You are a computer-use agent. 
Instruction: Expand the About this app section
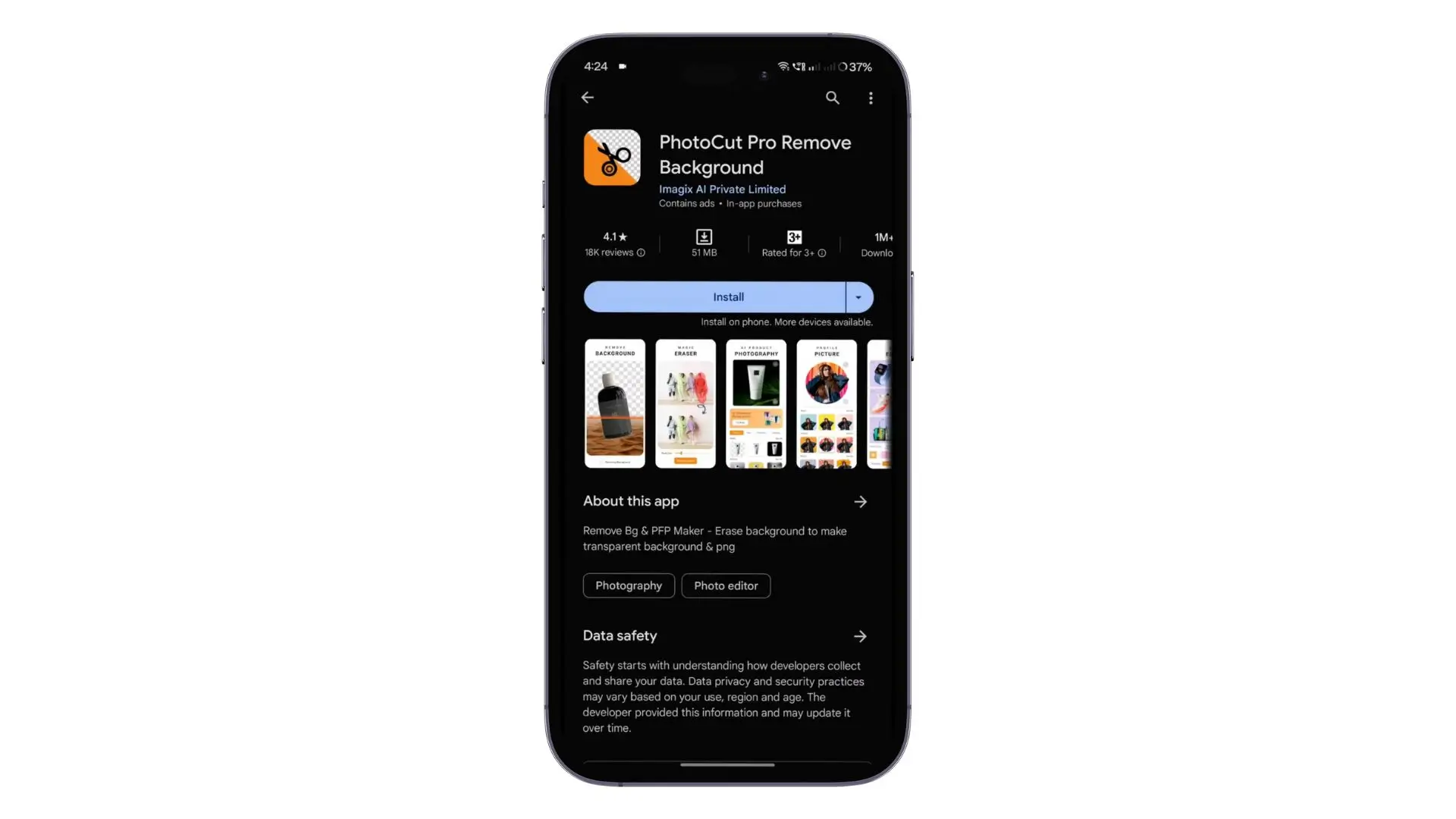pyautogui.click(x=860, y=501)
